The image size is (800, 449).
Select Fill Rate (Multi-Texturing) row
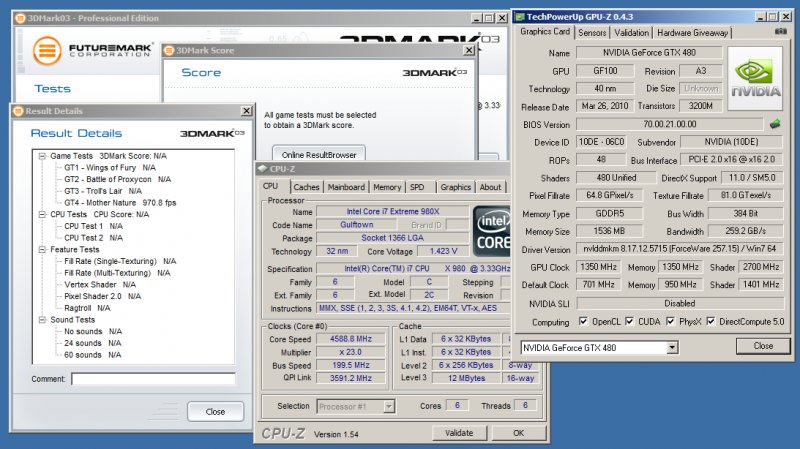pos(117,273)
